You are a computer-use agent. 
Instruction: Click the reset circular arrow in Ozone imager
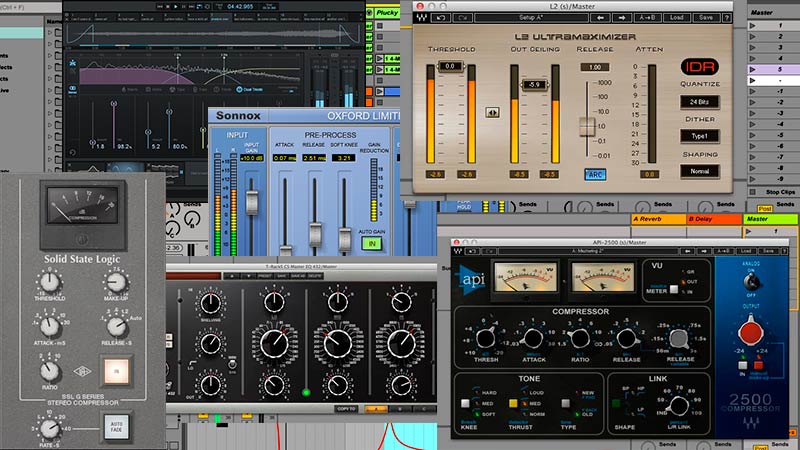pyautogui.click(x=72, y=152)
